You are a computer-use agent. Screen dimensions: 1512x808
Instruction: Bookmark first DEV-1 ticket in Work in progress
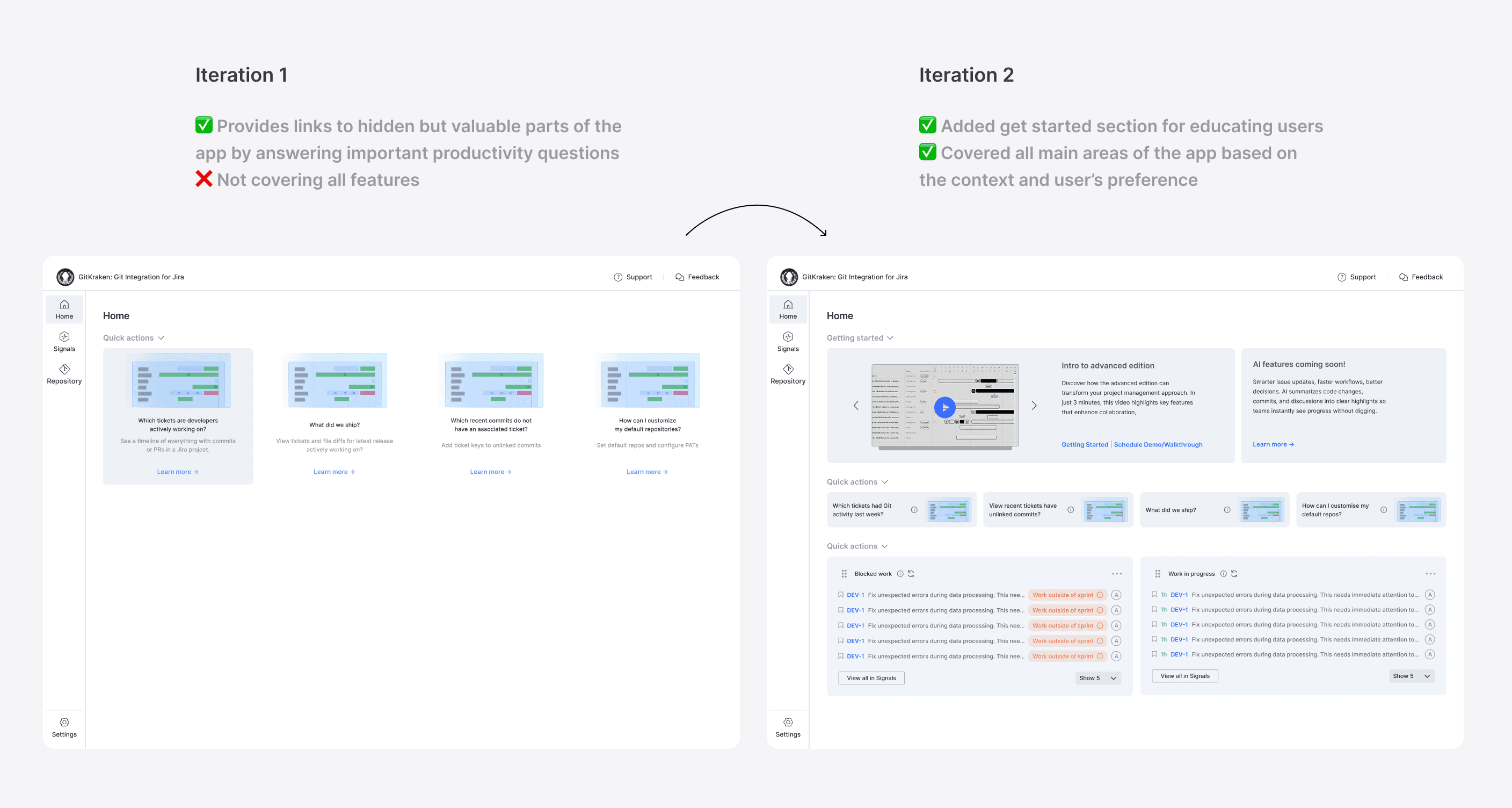pyautogui.click(x=1154, y=594)
